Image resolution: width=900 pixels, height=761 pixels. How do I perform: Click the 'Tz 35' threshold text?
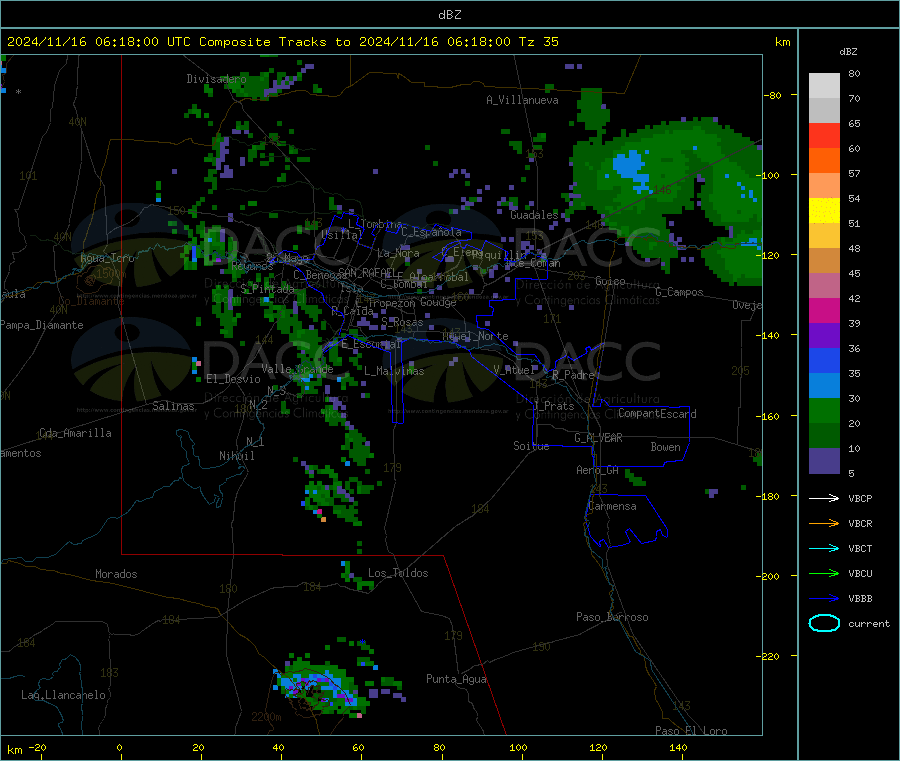(538, 42)
